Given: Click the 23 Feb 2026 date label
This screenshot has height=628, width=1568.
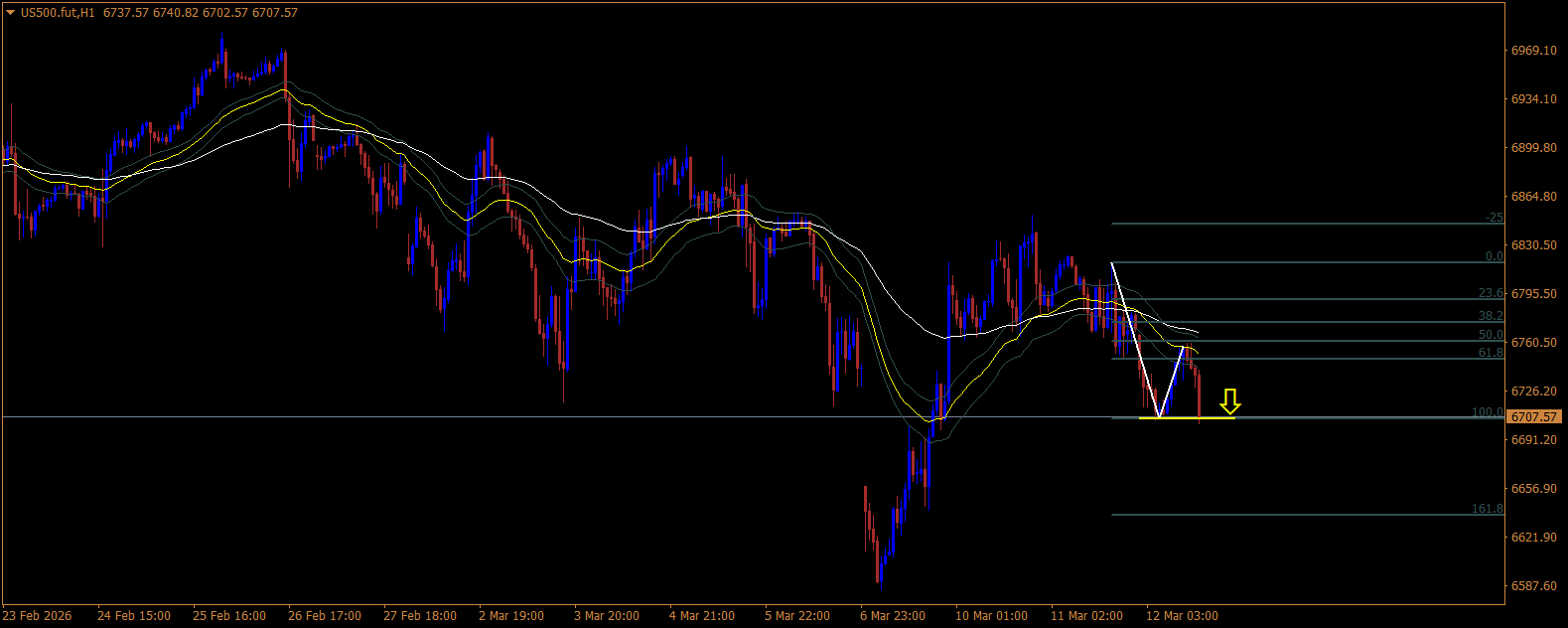Looking at the screenshot, I should coord(38,616).
